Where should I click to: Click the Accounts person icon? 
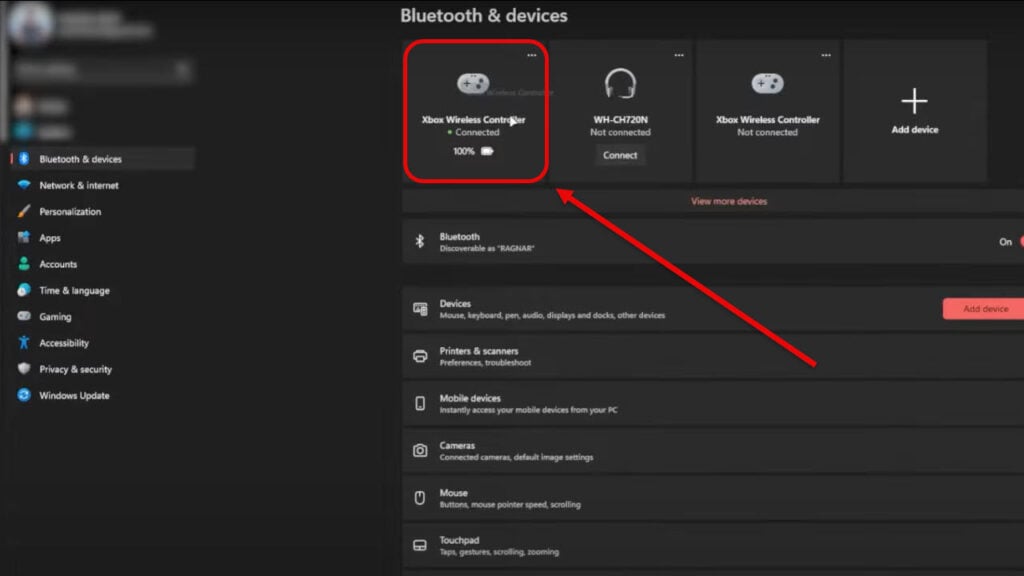[24, 263]
